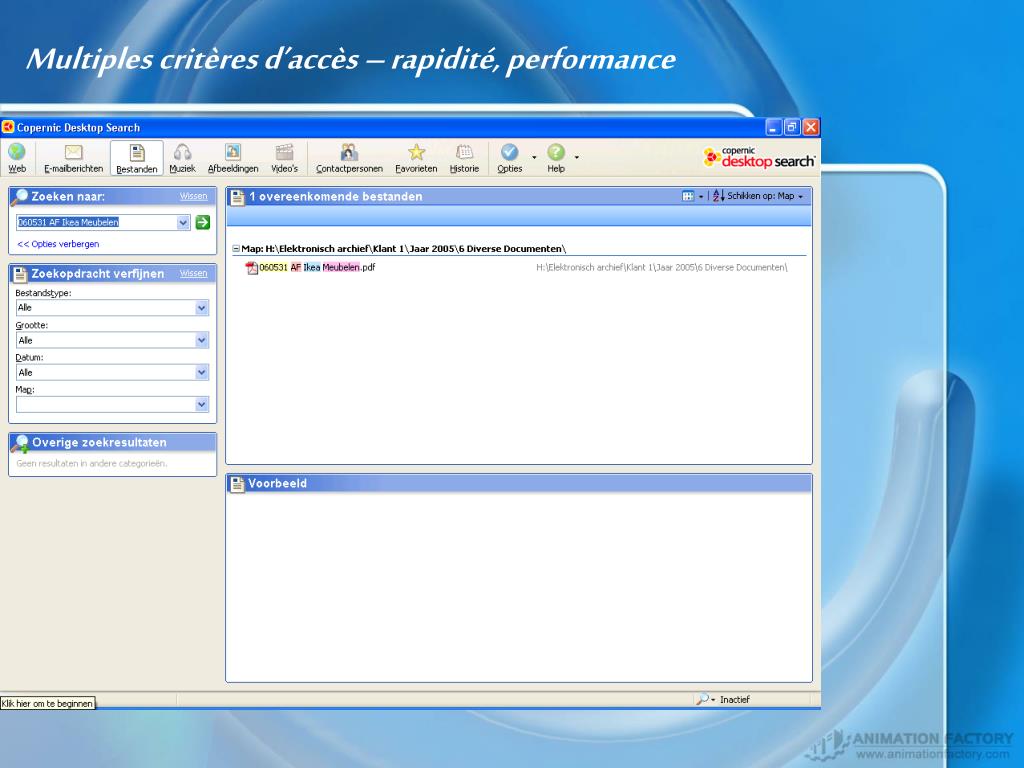Click the Voorbeeld preview panel header
Image resolution: width=1024 pixels, height=768 pixels.
pyautogui.click(x=519, y=483)
